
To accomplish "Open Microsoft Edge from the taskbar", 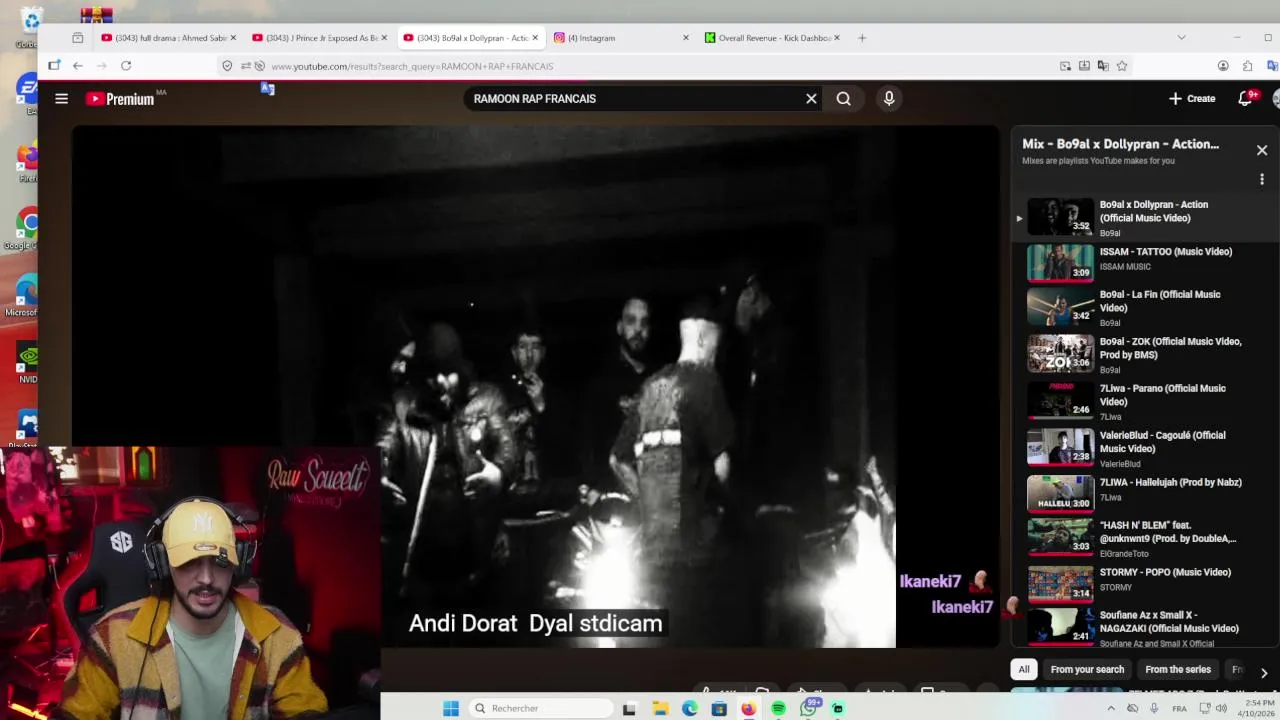I will [690, 708].
